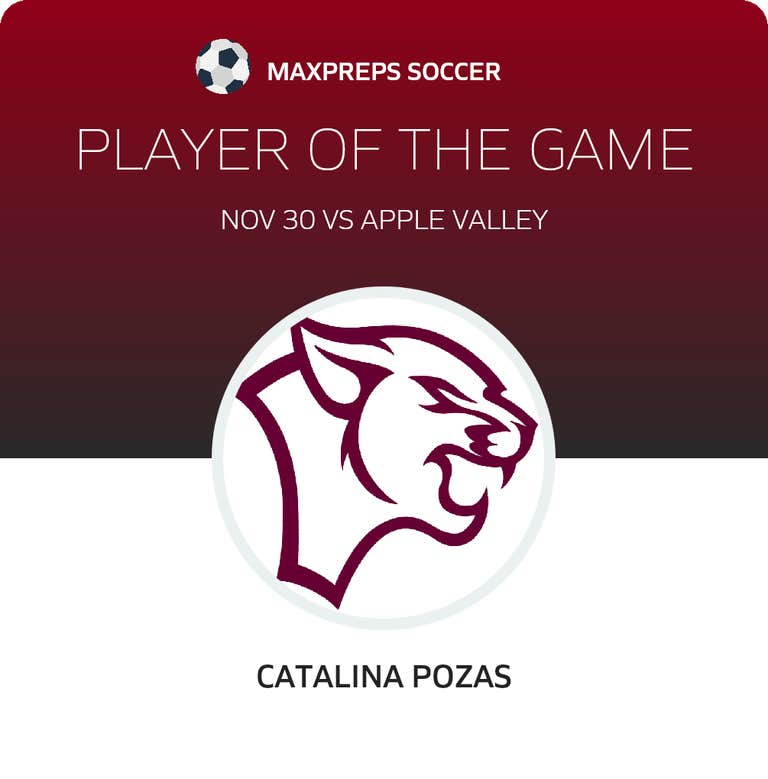Click the panther mascot logo
This screenshot has height=779, width=768.
(385, 455)
